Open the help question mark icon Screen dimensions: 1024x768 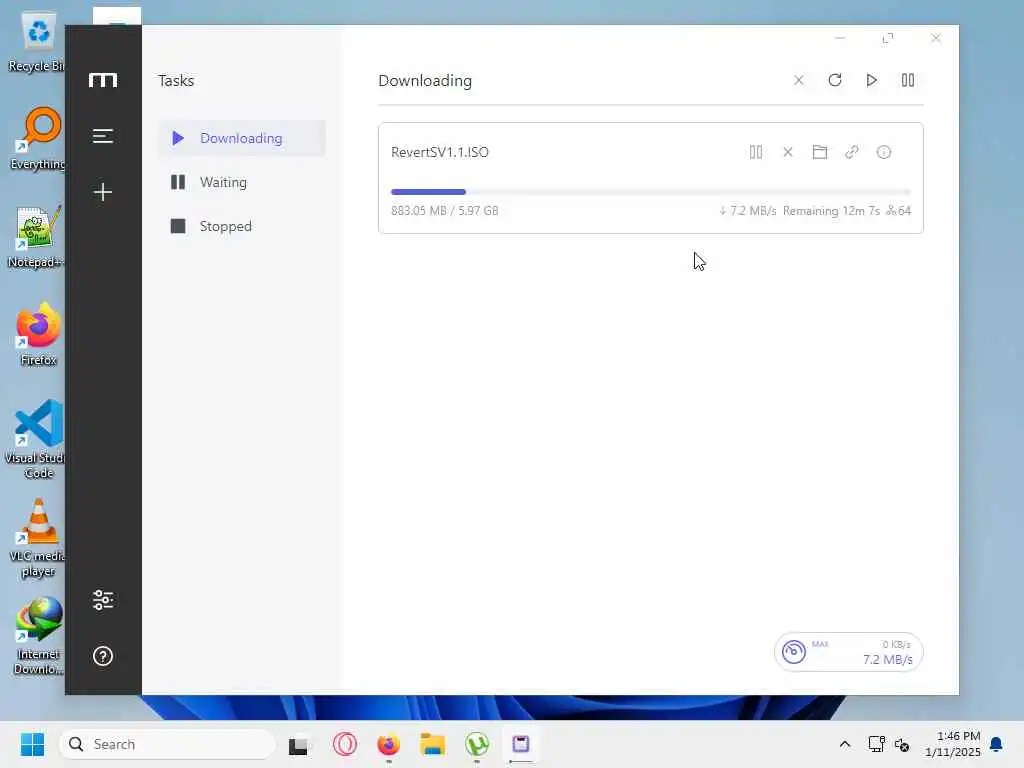click(103, 656)
